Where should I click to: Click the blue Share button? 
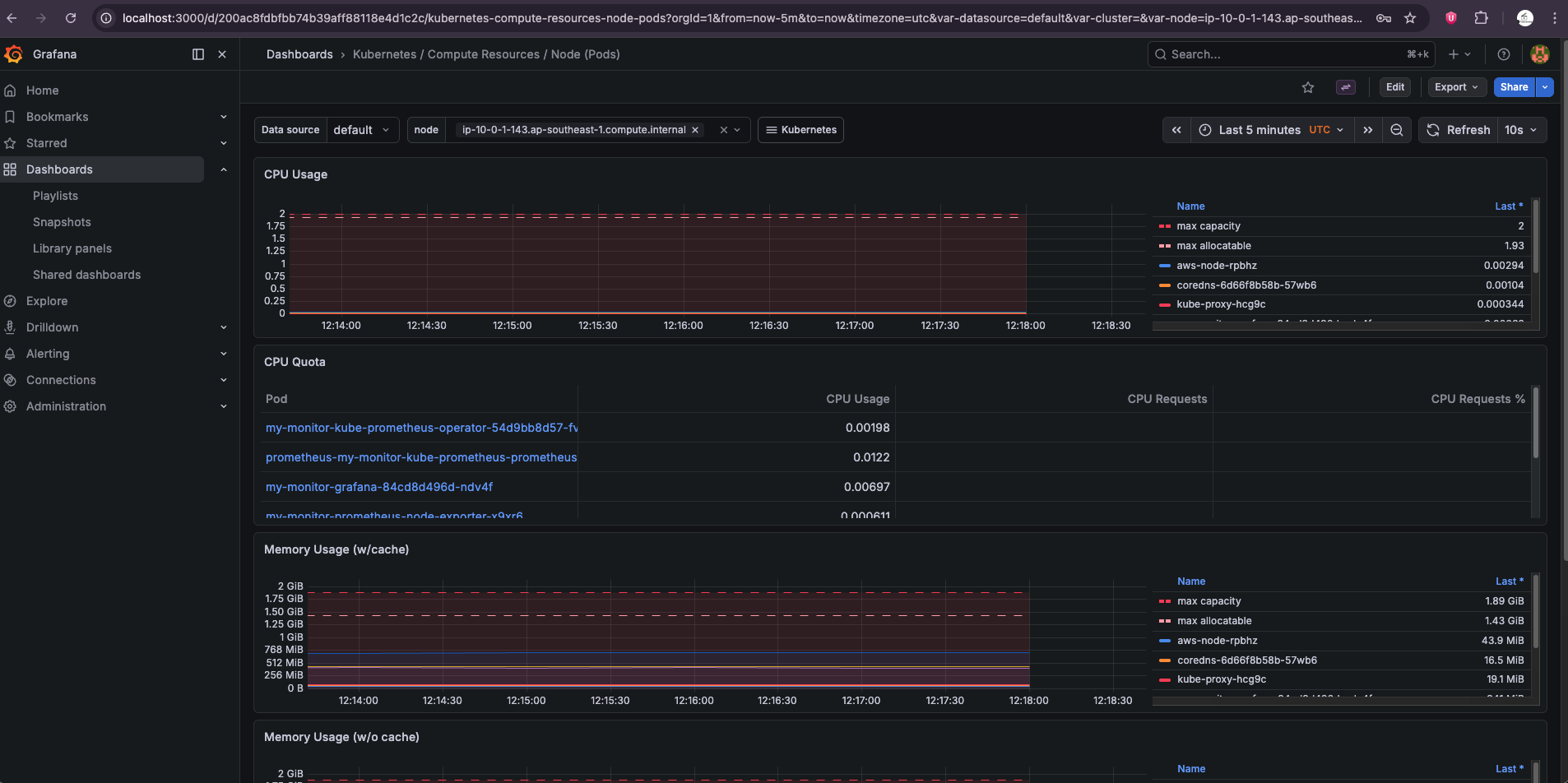[1514, 87]
